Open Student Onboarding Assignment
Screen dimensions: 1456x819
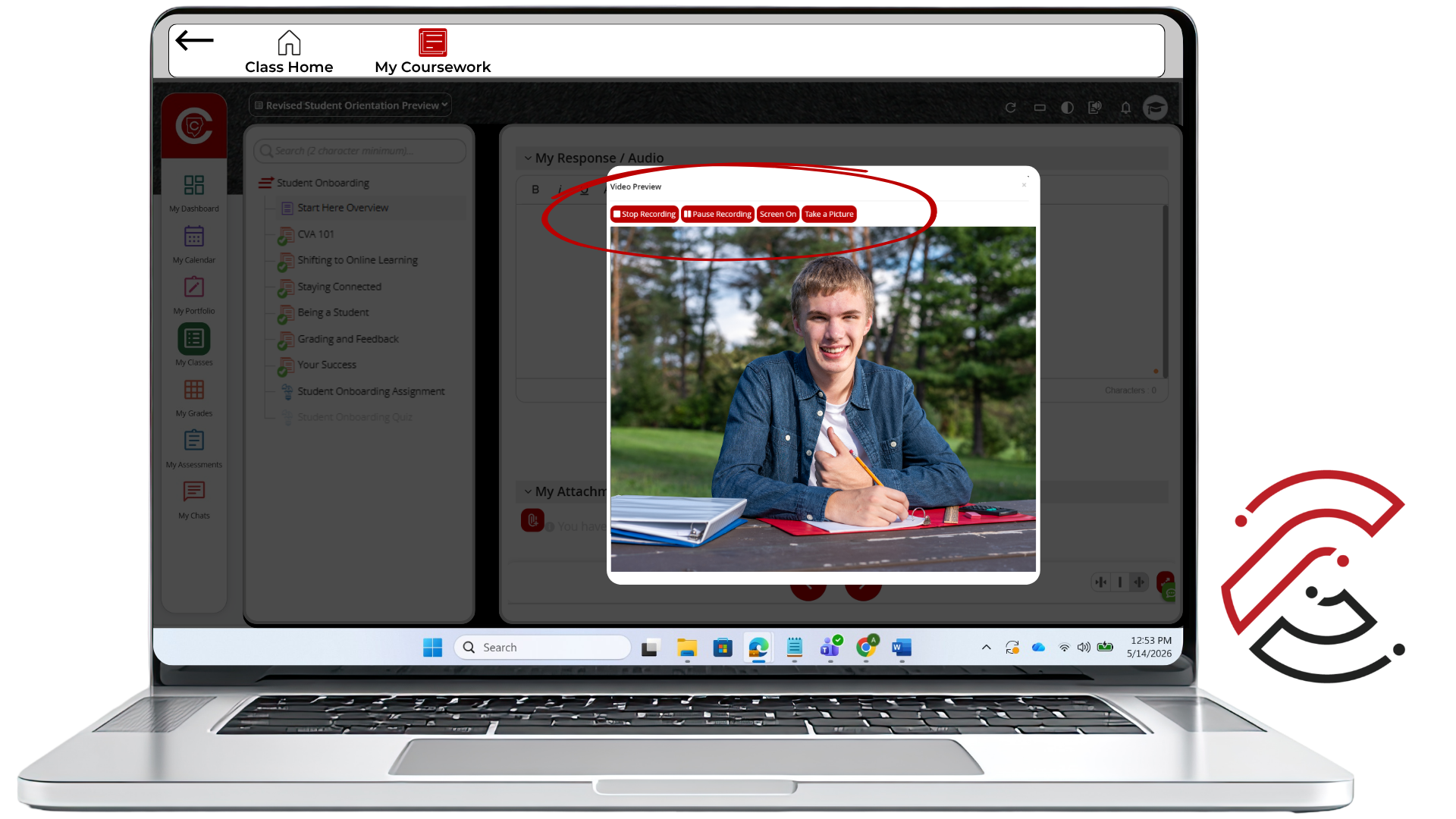coord(371,391)
